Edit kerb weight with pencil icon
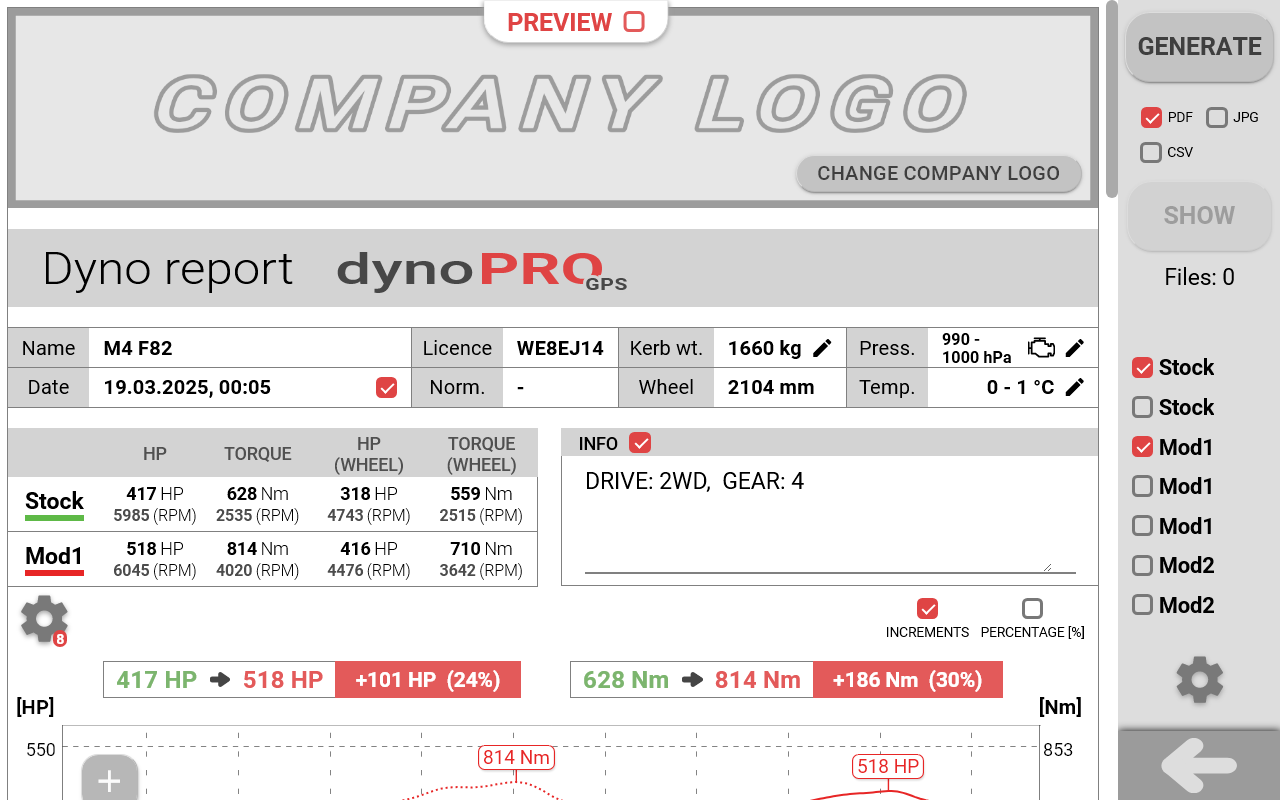 [x=822, y=348]
